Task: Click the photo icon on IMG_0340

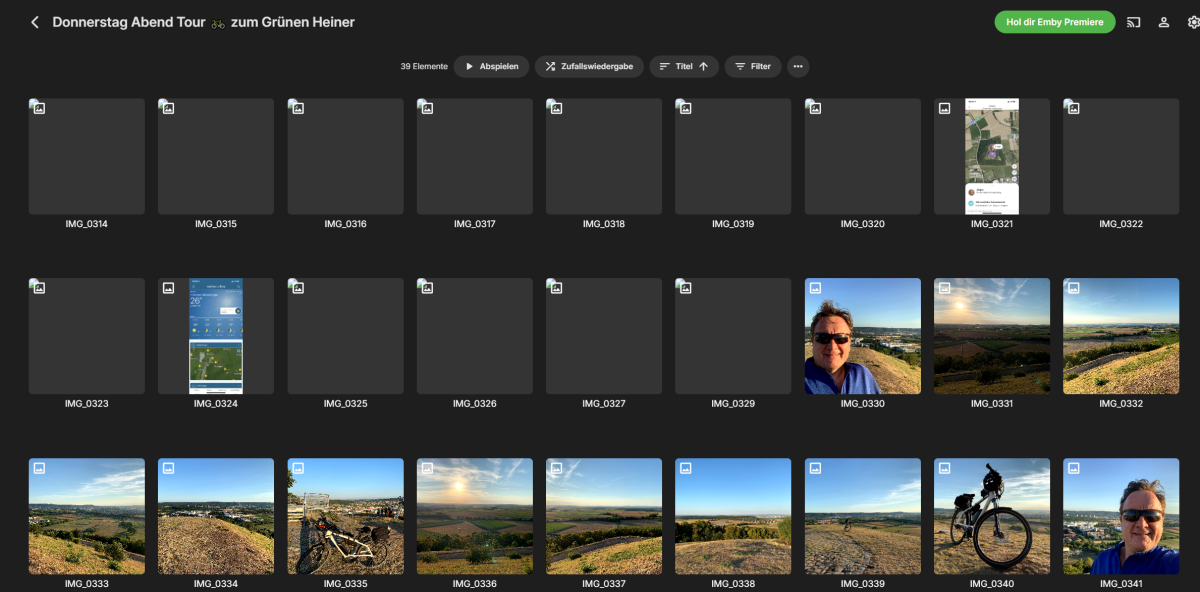Action: 944,468
